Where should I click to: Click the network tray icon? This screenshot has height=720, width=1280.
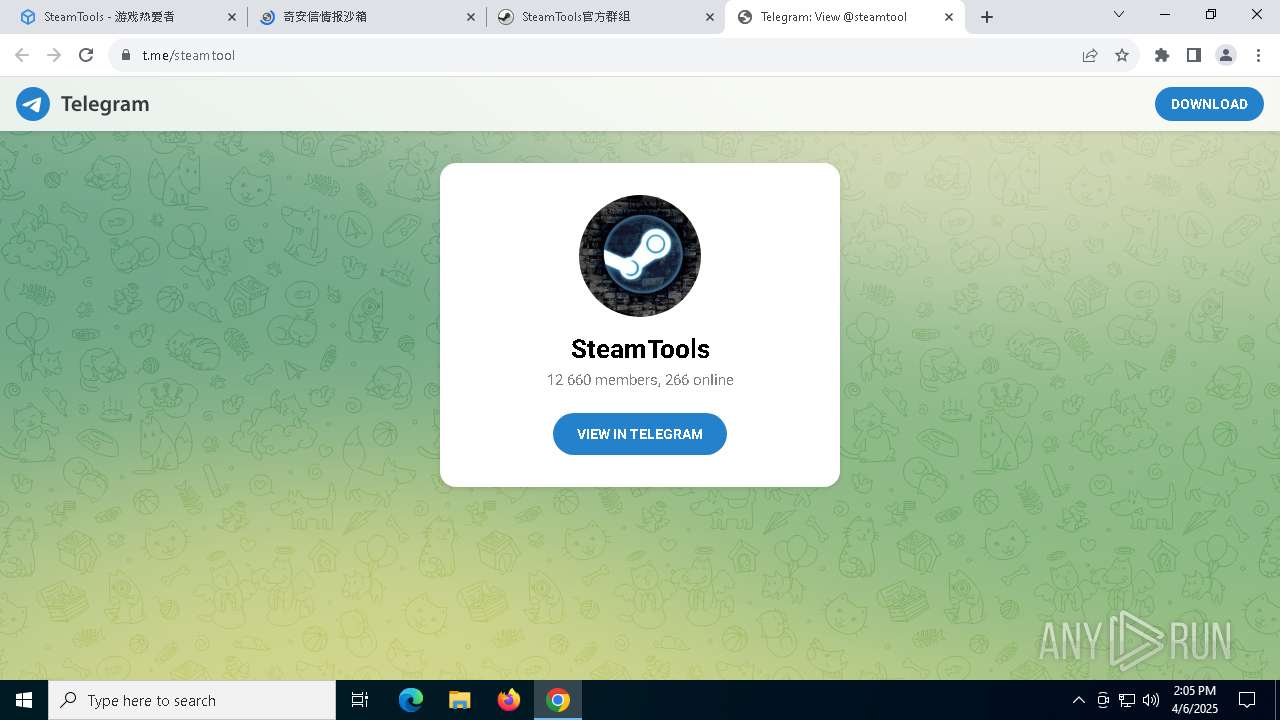pyautogui.click(x=1127, y=700)
